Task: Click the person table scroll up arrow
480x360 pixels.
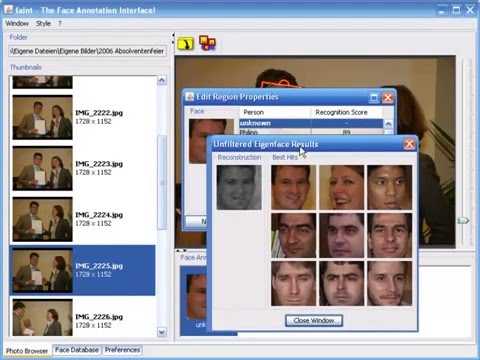Action: click(x=388, y=124)
